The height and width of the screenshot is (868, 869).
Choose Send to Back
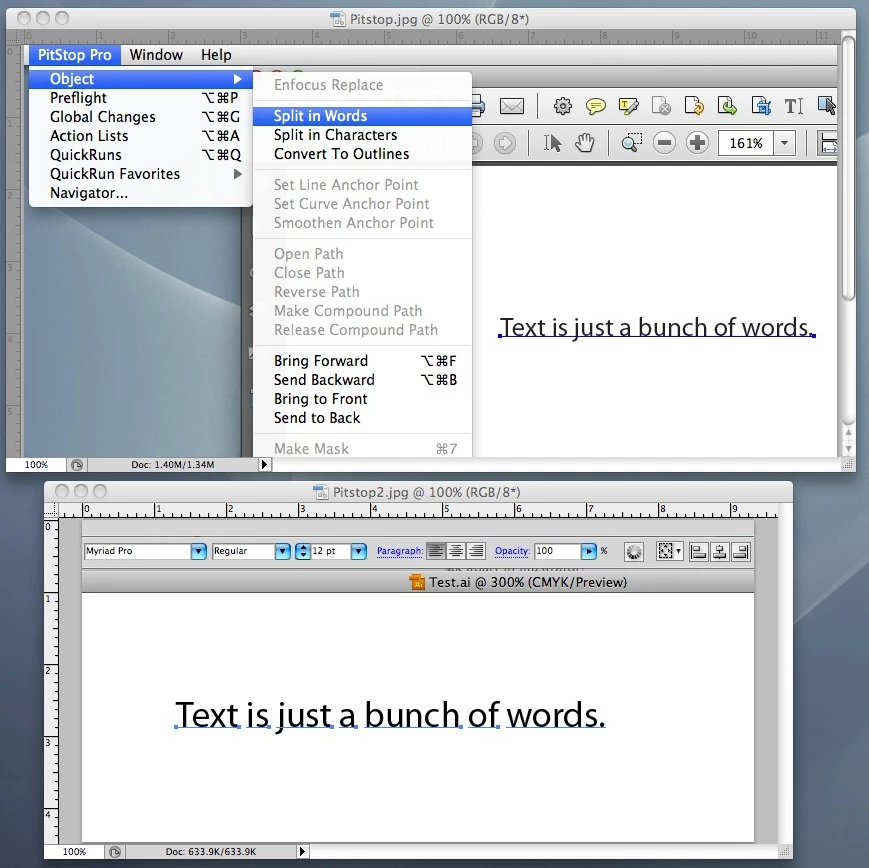[362, 417]
